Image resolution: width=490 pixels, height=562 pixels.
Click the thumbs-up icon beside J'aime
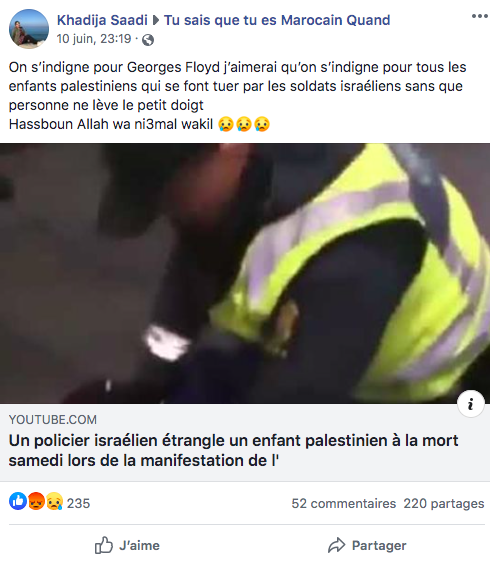click(104, 545)
